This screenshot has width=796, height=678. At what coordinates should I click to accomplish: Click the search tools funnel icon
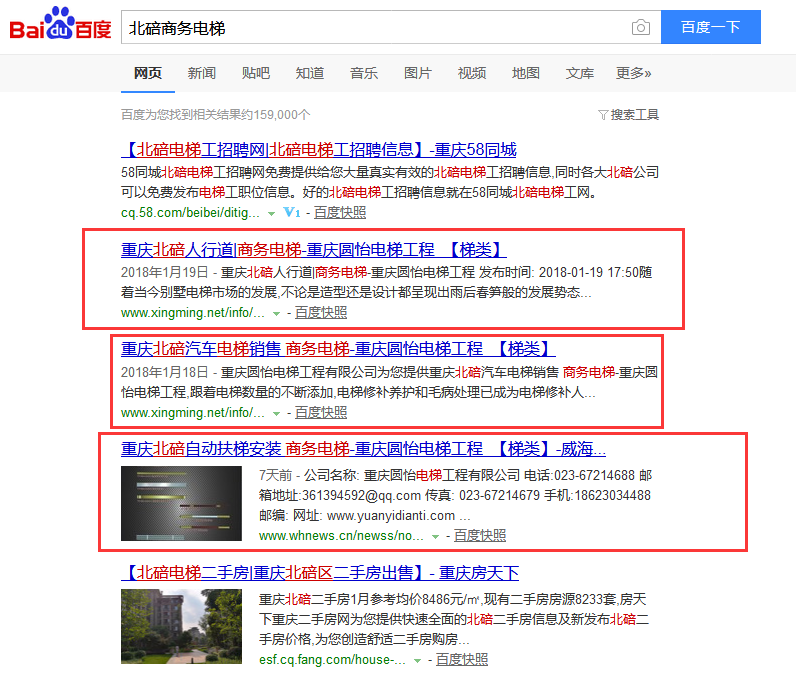(603, 115)
